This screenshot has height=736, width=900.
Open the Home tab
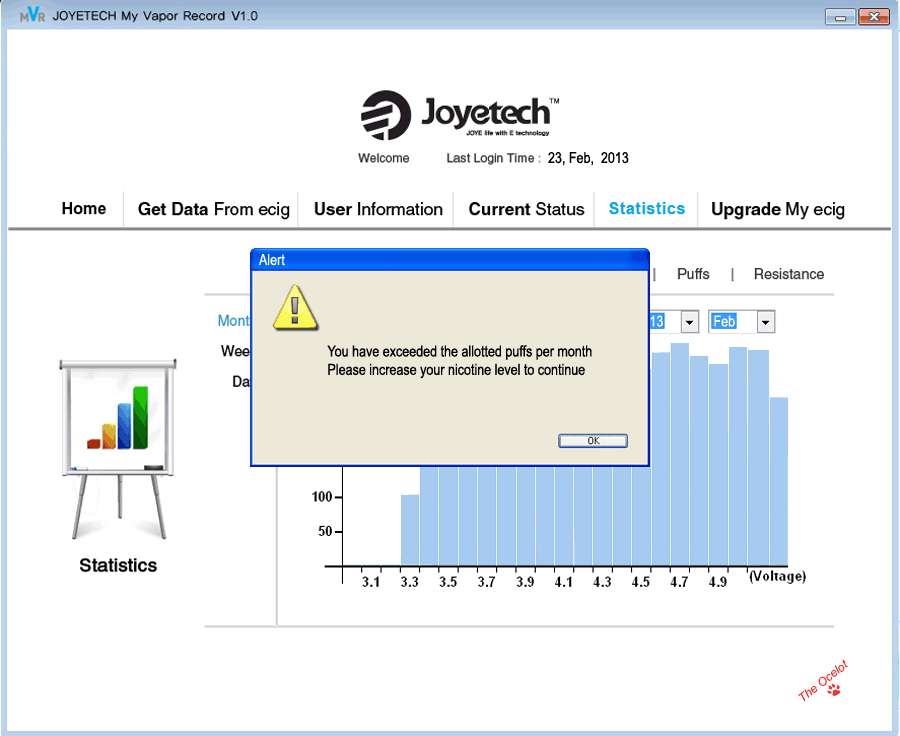click(x=84, y=208)
